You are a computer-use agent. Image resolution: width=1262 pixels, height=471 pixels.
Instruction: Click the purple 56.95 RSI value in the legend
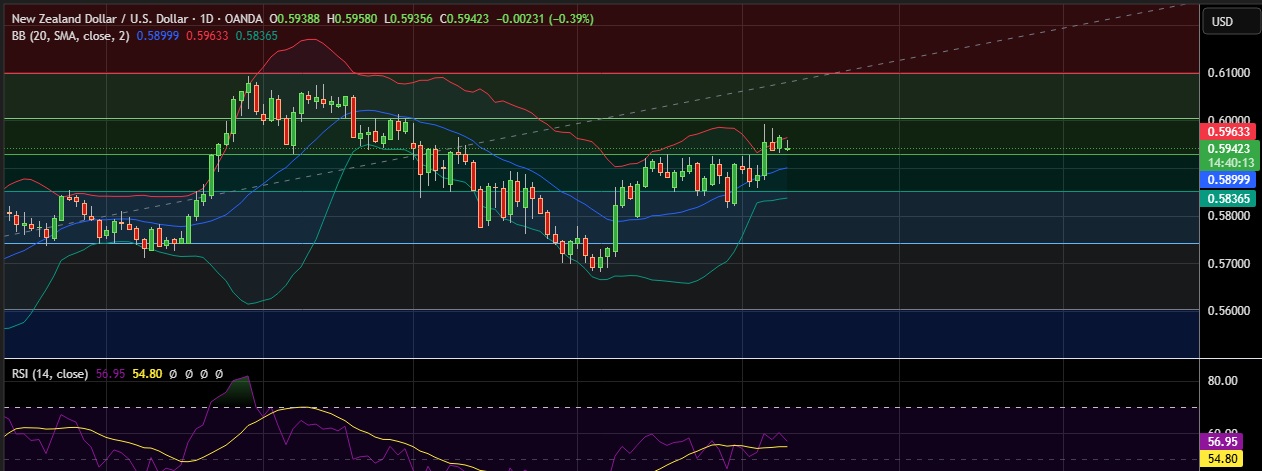[x=111, y=374]
